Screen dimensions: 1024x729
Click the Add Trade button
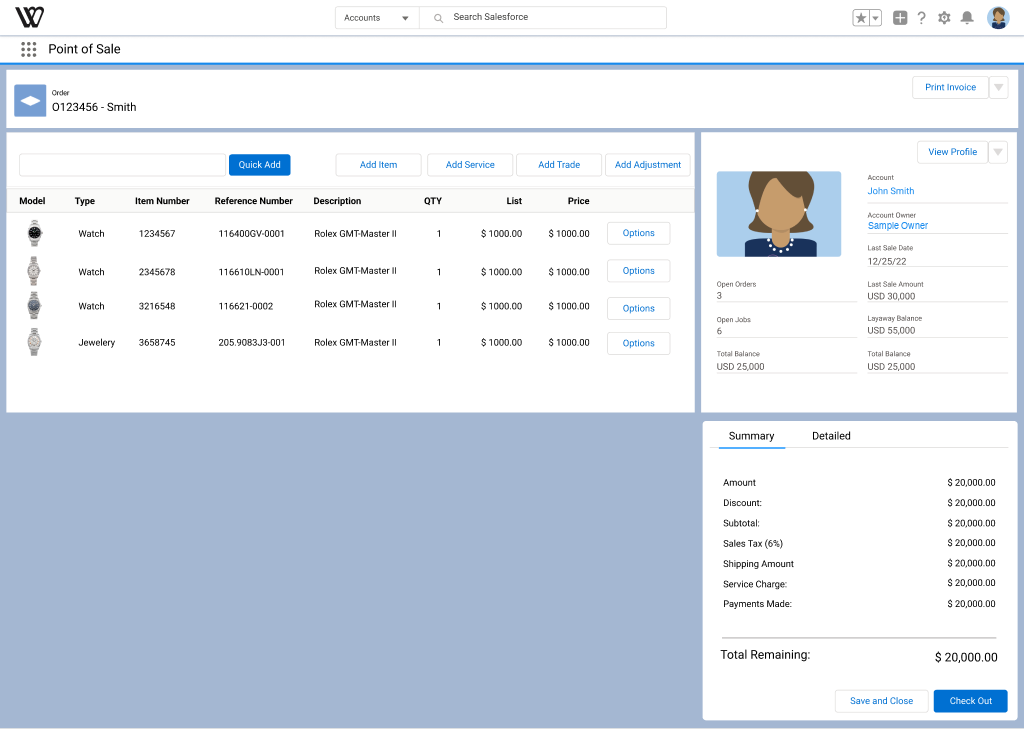[x=559, y=165]
